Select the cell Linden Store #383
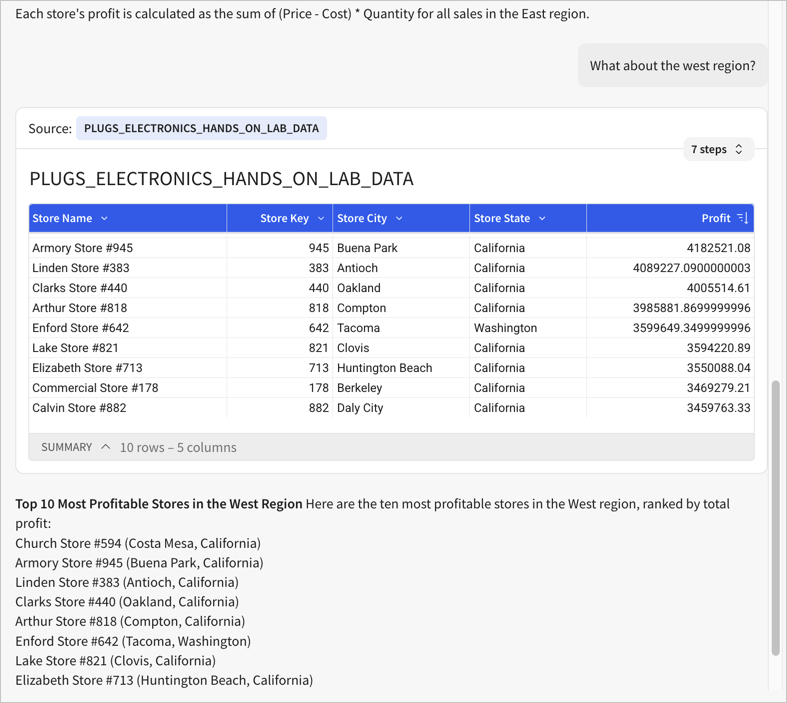The height and width of the screenshot is (703, 787). tap(127, 268)
